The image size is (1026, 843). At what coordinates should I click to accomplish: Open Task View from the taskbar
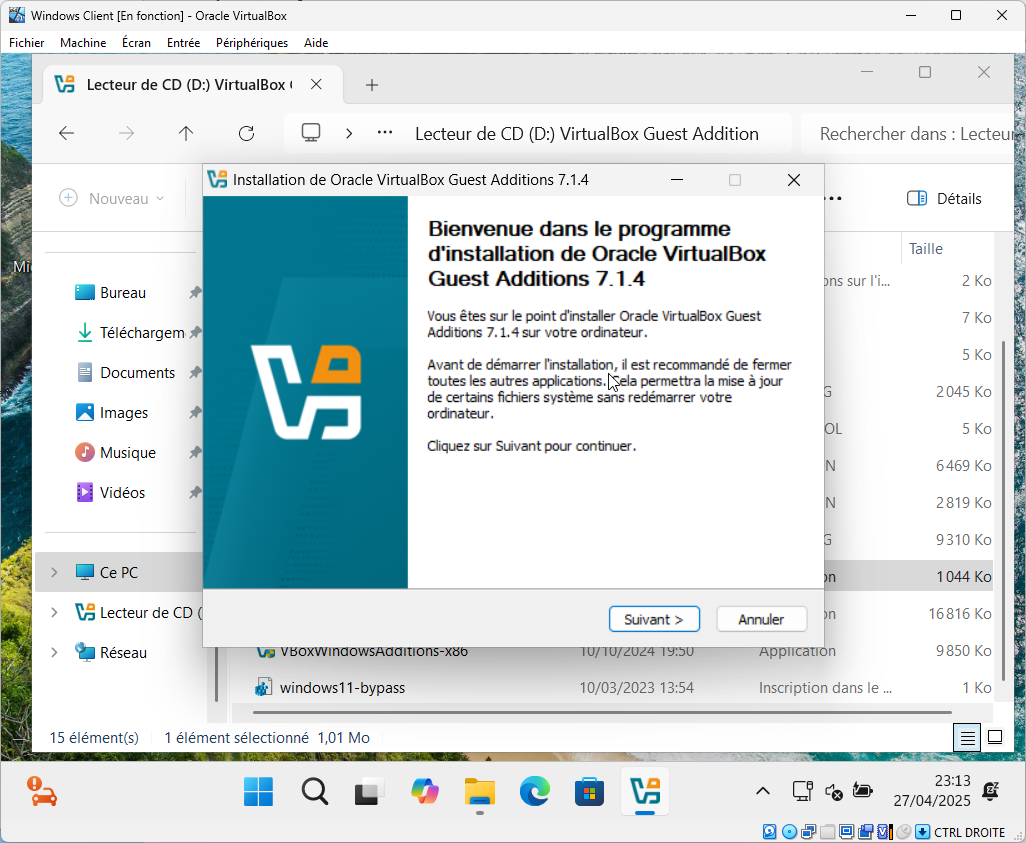pyautogui.click(x=370, y=792)
